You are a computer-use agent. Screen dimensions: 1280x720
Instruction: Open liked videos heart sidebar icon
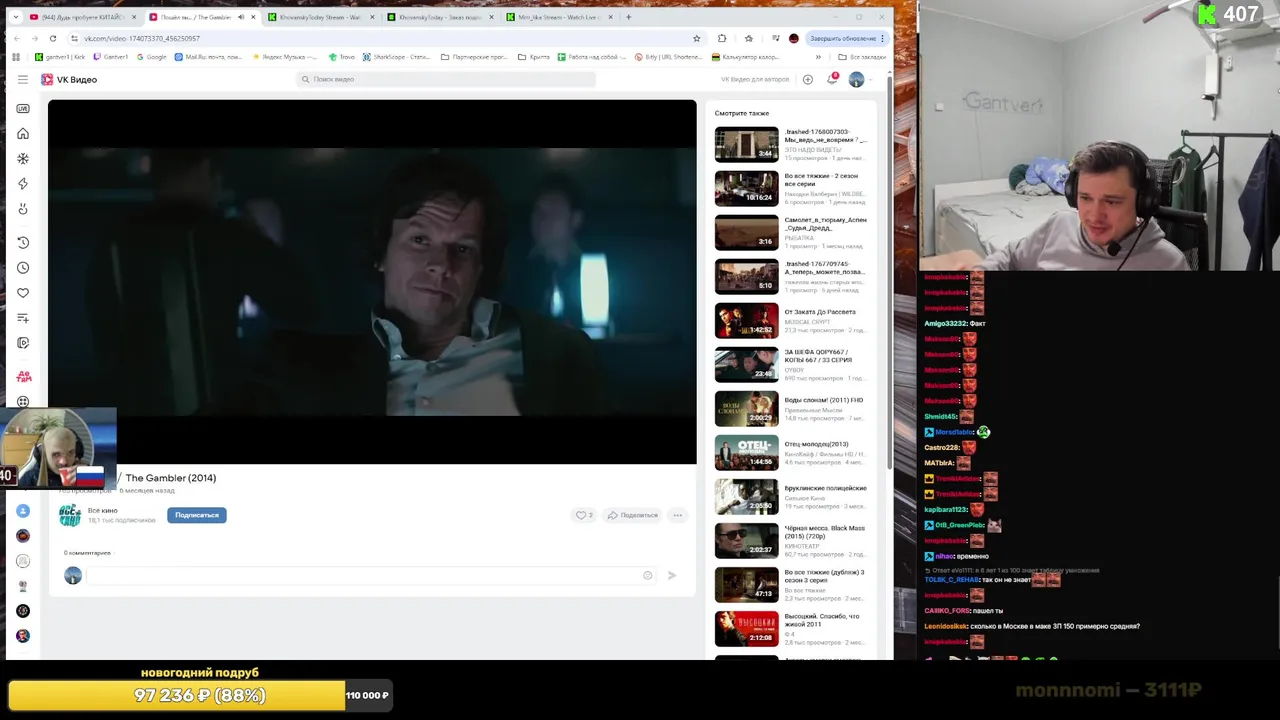[x=23, y=293]
